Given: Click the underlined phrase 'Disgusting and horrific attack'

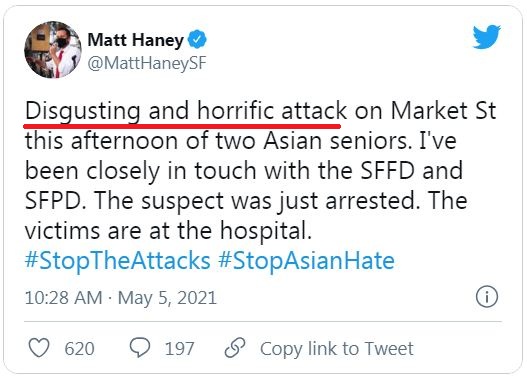Looking at the screenshot, I should (x=186, y=111).
